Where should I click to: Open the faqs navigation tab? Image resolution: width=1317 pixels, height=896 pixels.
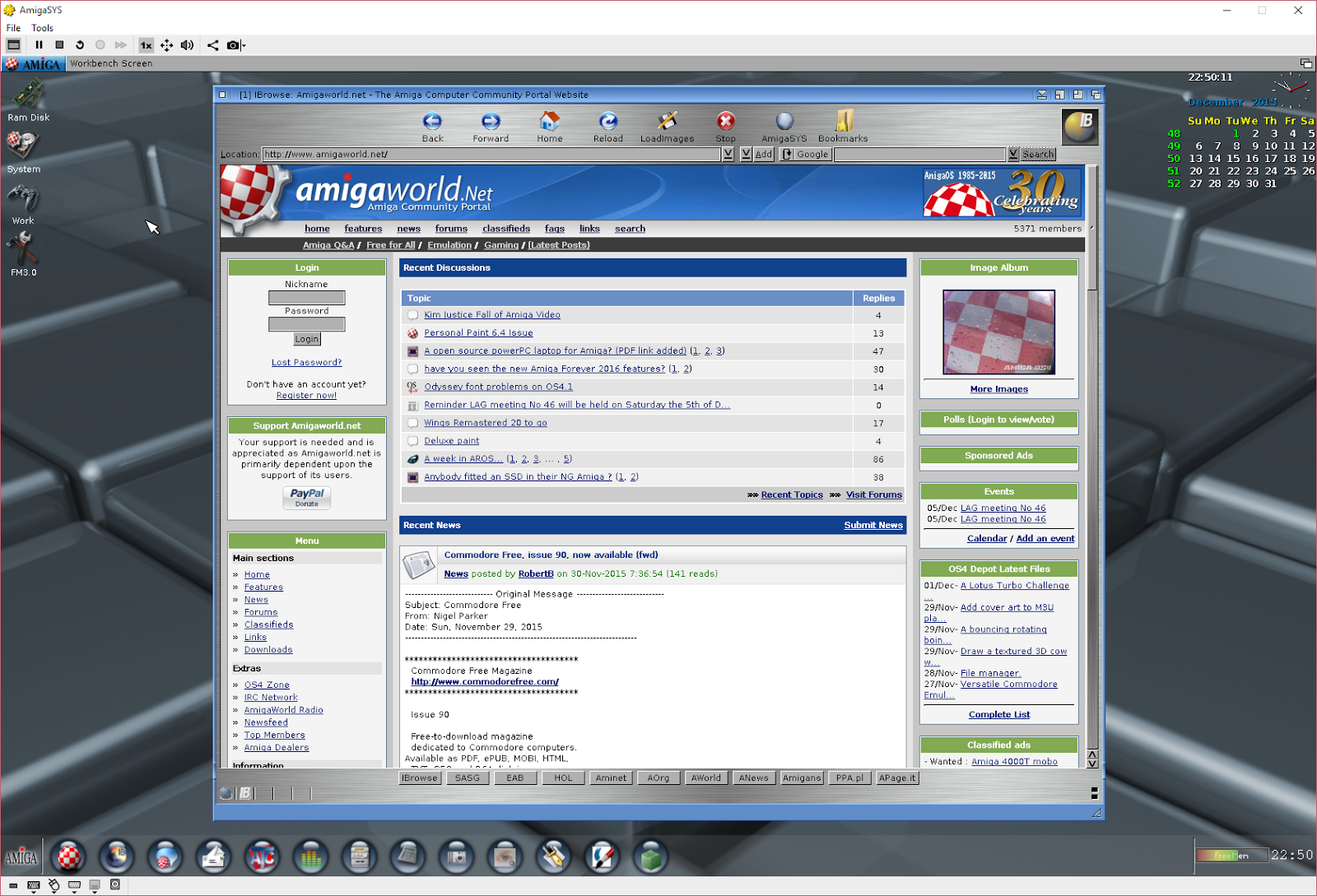point(555,229)
